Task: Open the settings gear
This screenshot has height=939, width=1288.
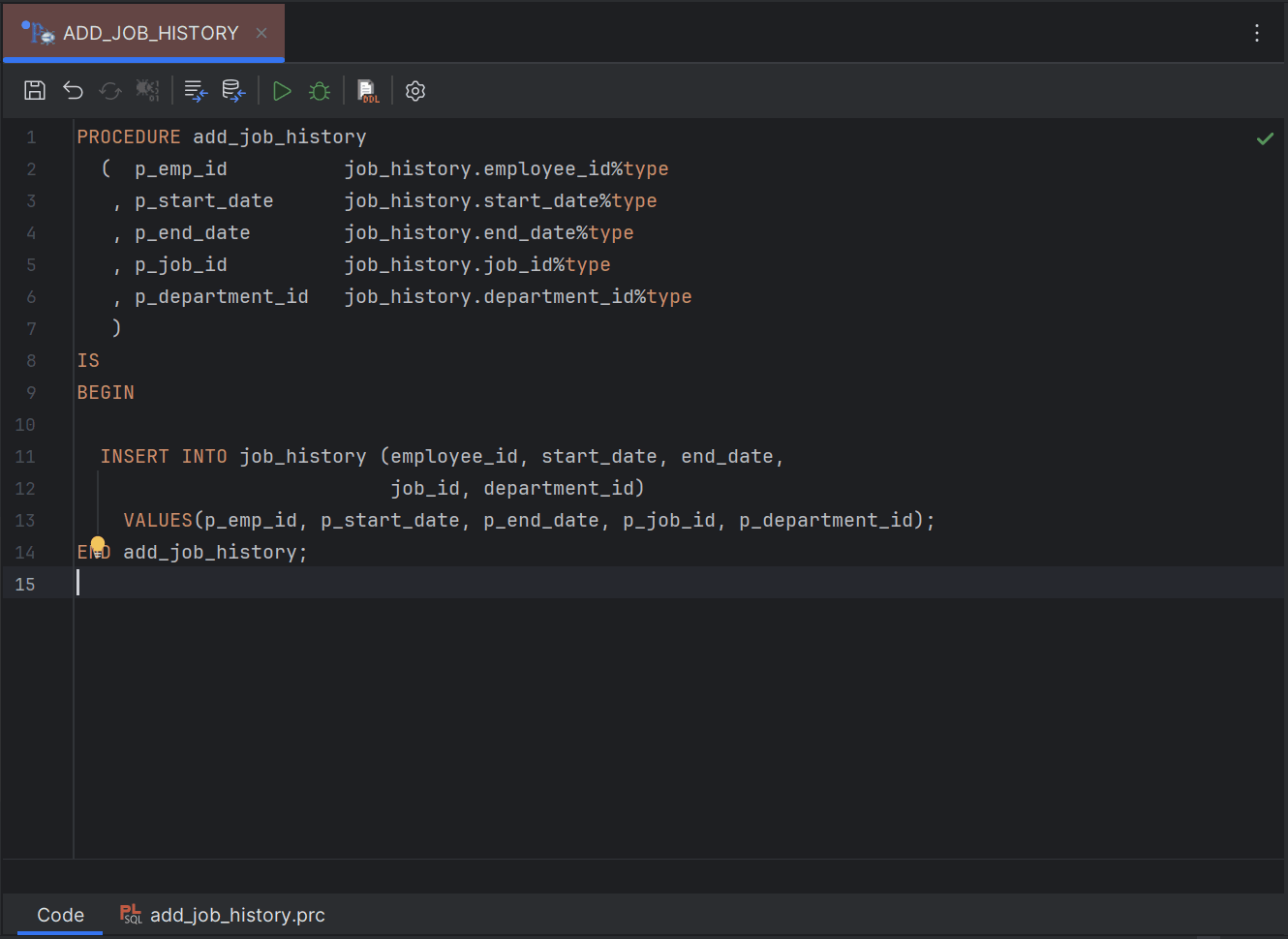Action: (414, 90)
